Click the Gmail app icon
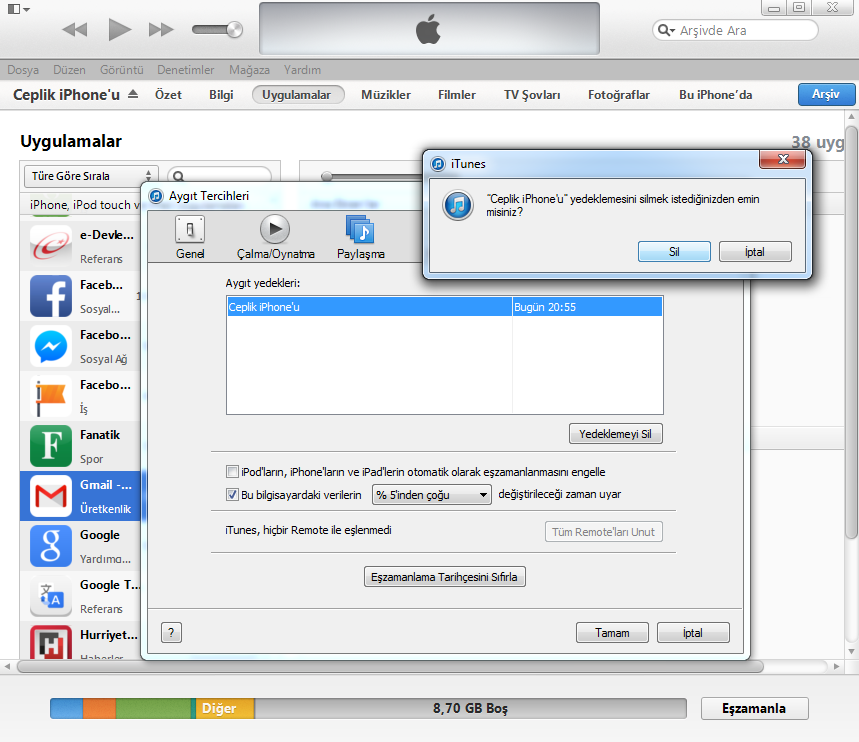 (x=51, y=496)
